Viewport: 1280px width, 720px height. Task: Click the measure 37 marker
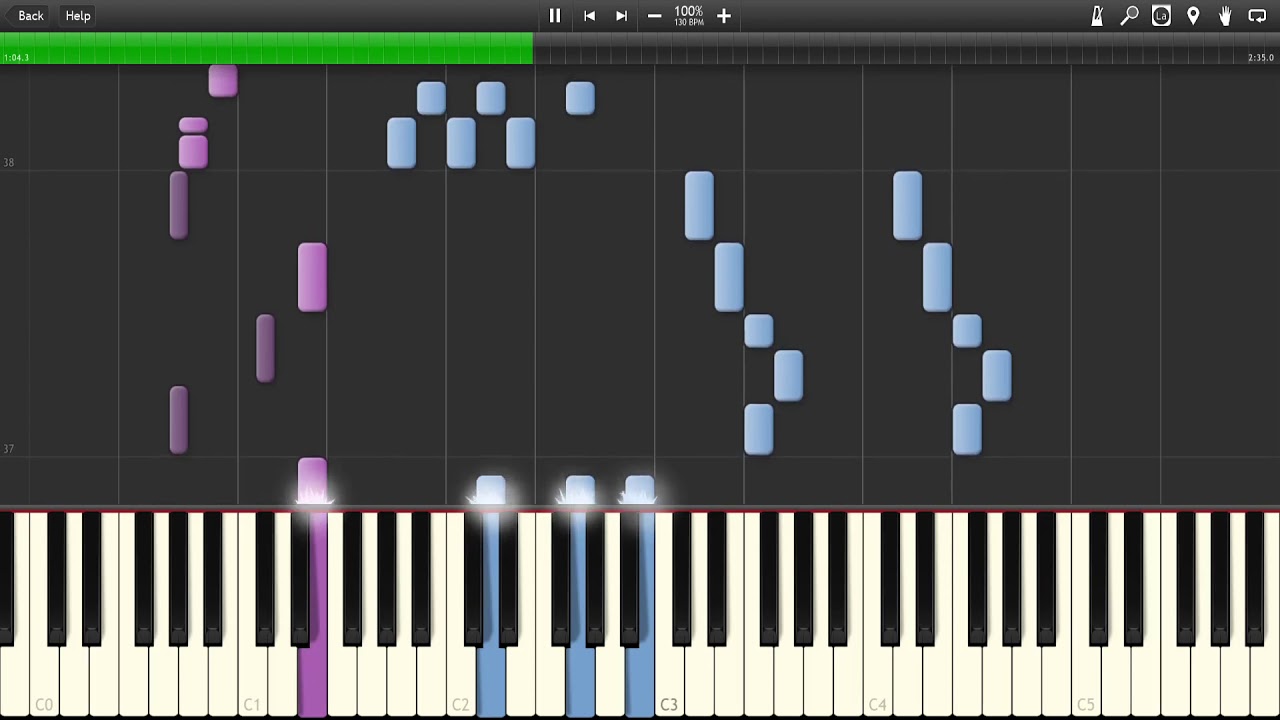pyautogui.click(x=8, y=449)
